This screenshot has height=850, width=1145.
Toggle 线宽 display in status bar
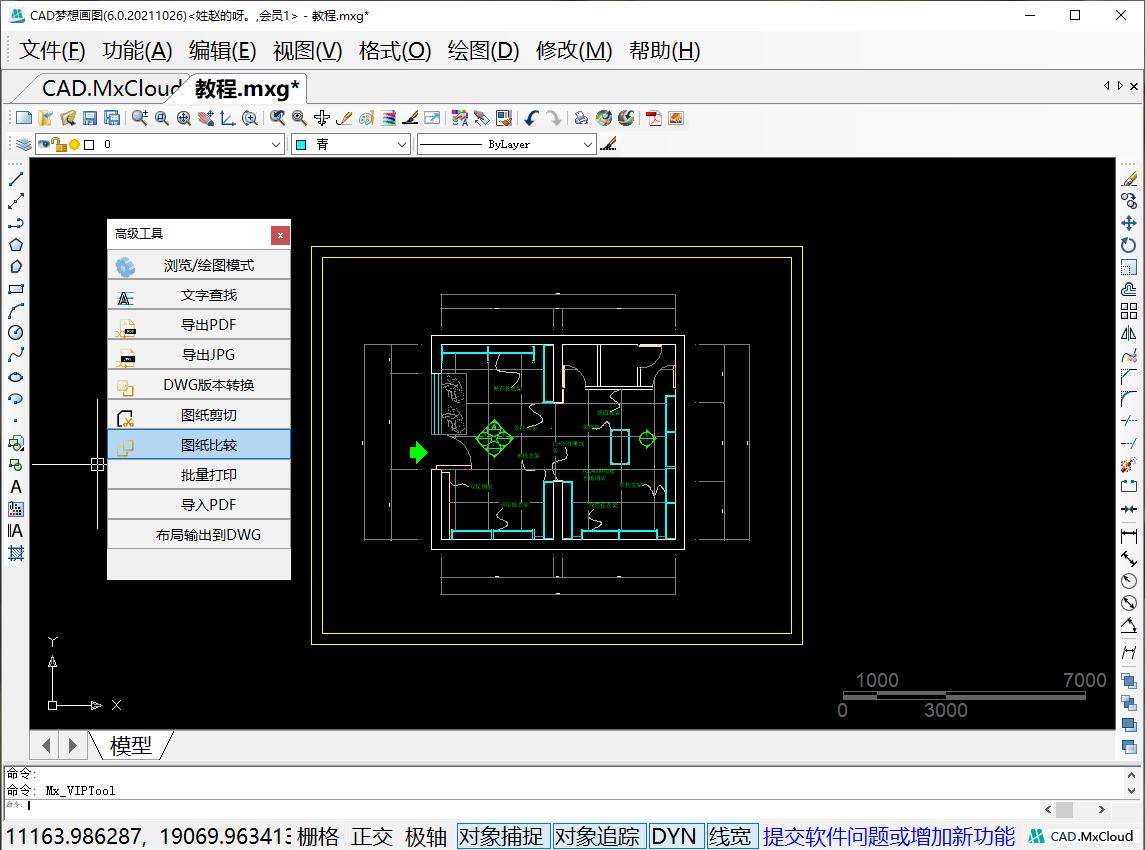tap(733, 837)
